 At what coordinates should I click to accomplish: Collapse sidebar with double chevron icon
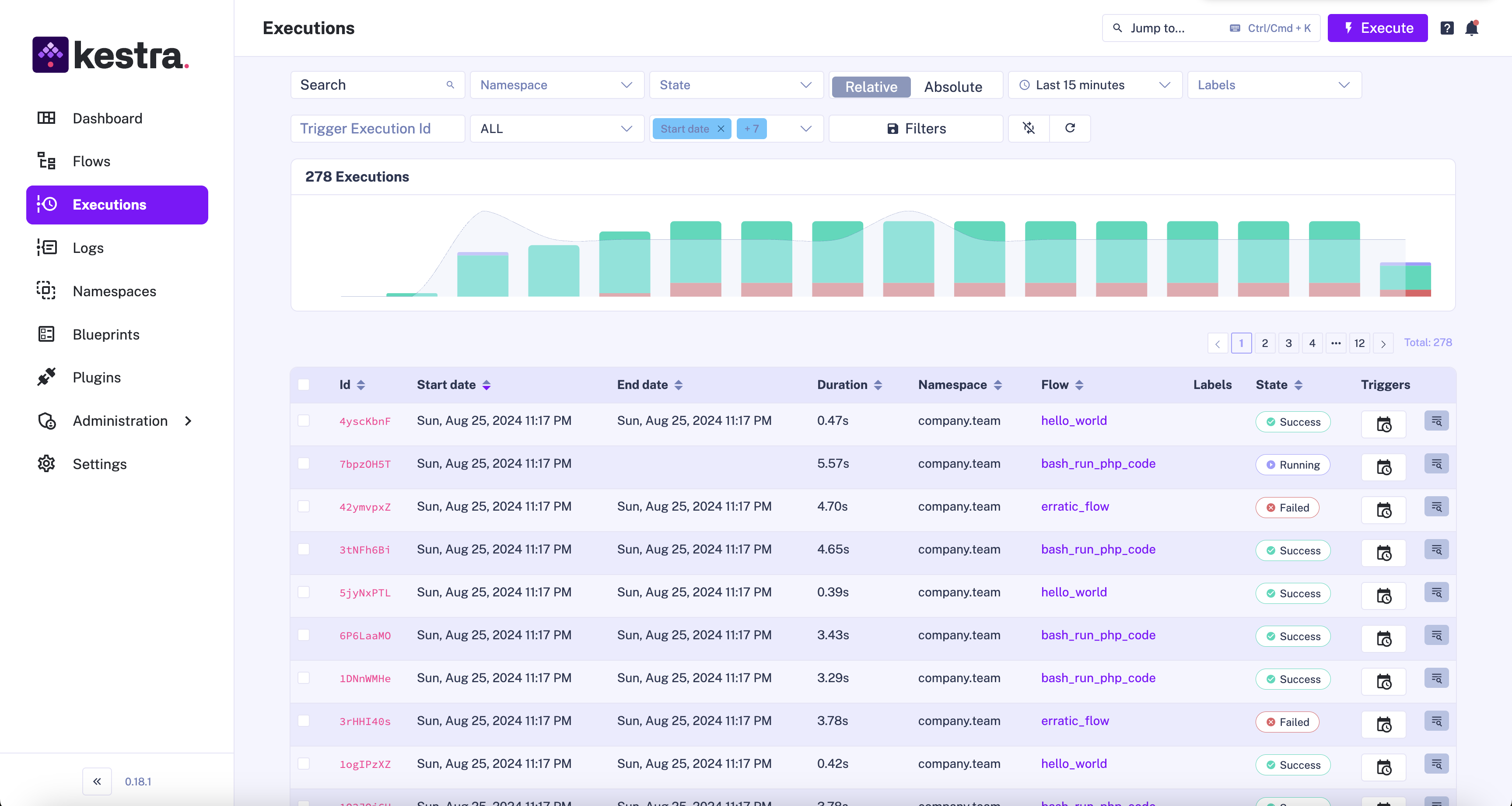[97, 781]
